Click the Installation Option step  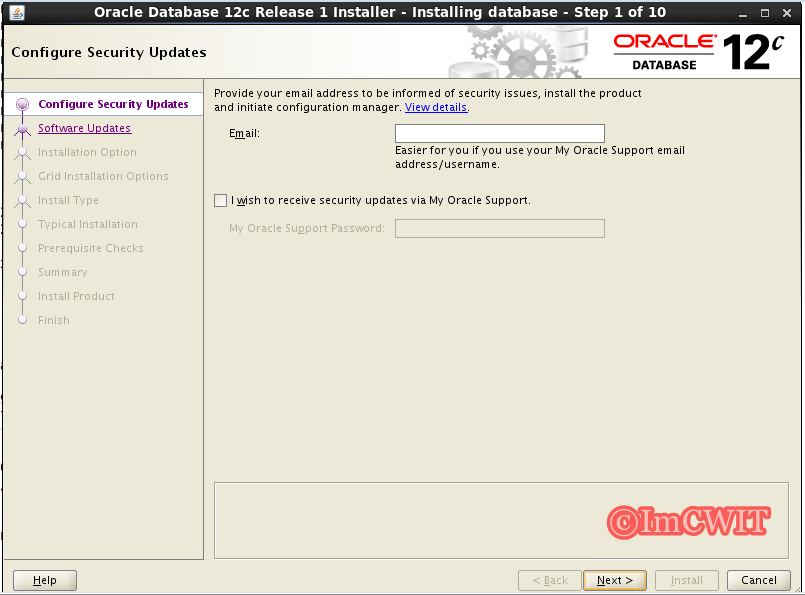87,152
